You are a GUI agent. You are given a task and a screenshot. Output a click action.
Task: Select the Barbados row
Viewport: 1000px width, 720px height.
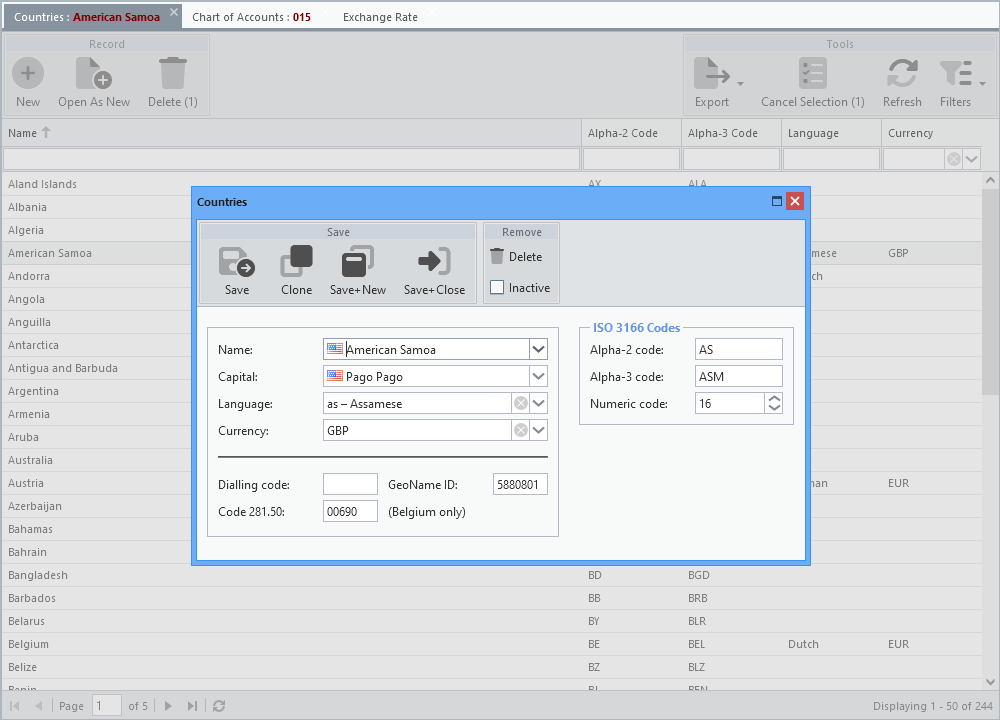492,598
